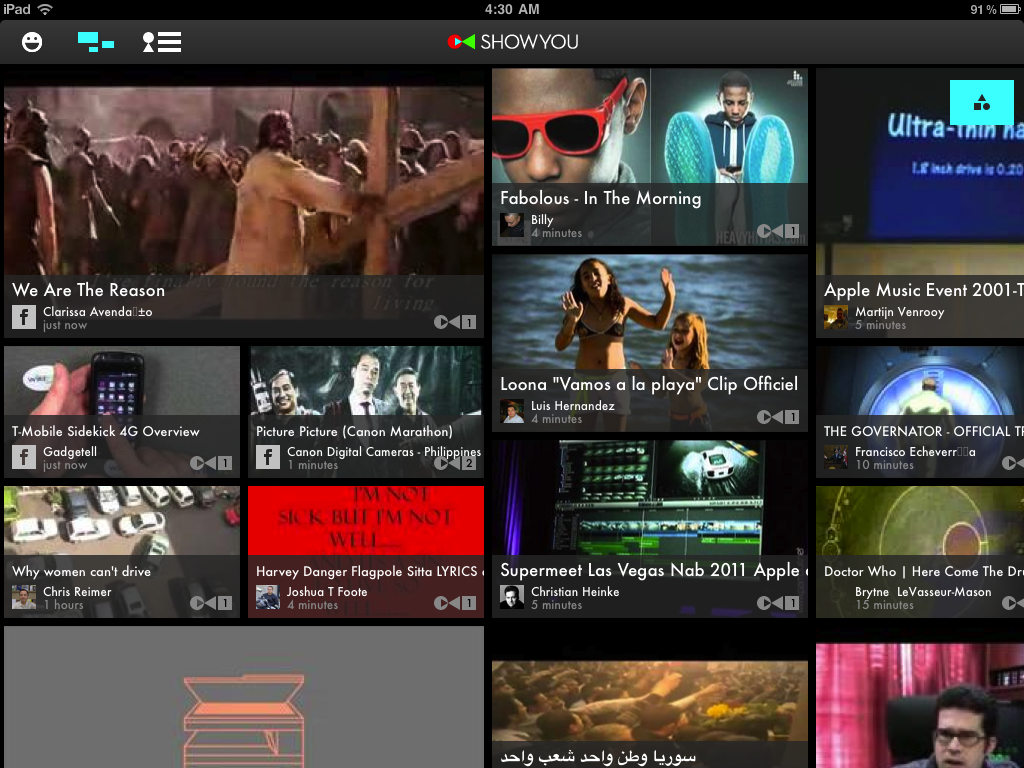Tap Facebook icon on We Are The Reason
The width and height of the screenshot is (1024, 768).
click(24, 317)
